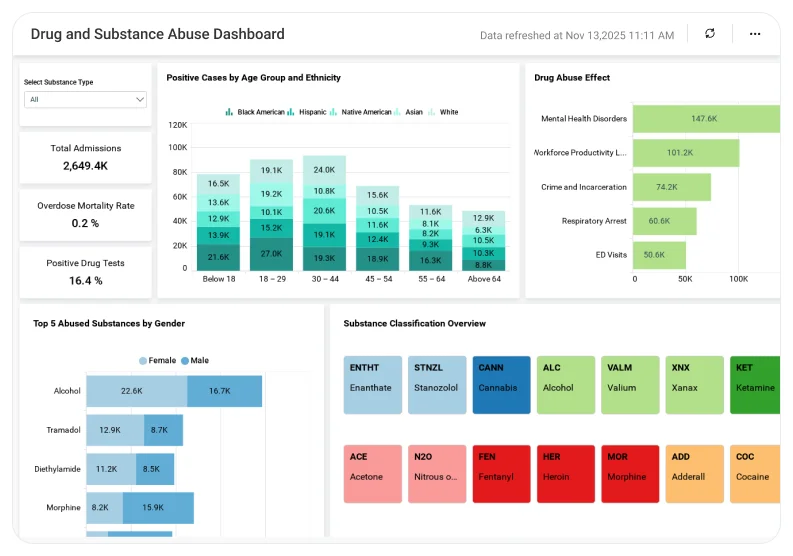Screen dimensions: 793x556
Task: Click Alcohol male 16.7K bar segment
Action: pos(225,391)
